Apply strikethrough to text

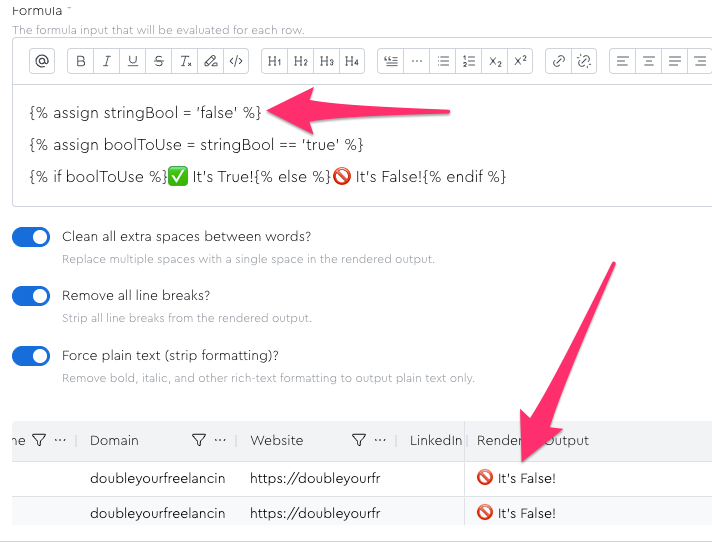click(x=159, y=61)
